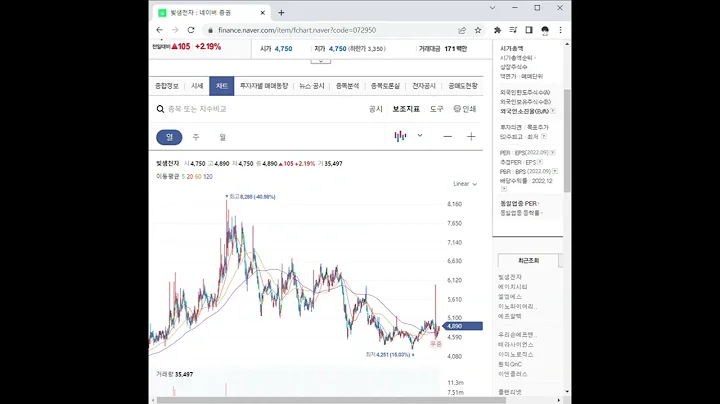Viewport: 720px width, 404px height.
Task: Open the 보조지표 indicators menu
Action: [x=406, y=109]
